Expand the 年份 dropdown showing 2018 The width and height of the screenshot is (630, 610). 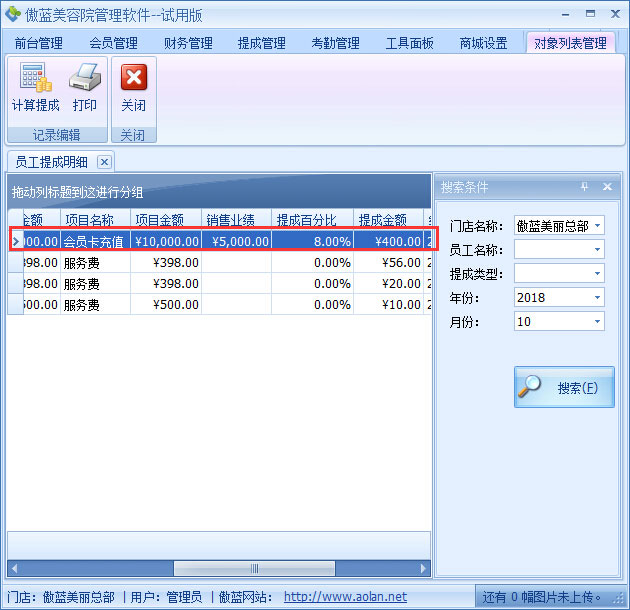click(597, 297)
